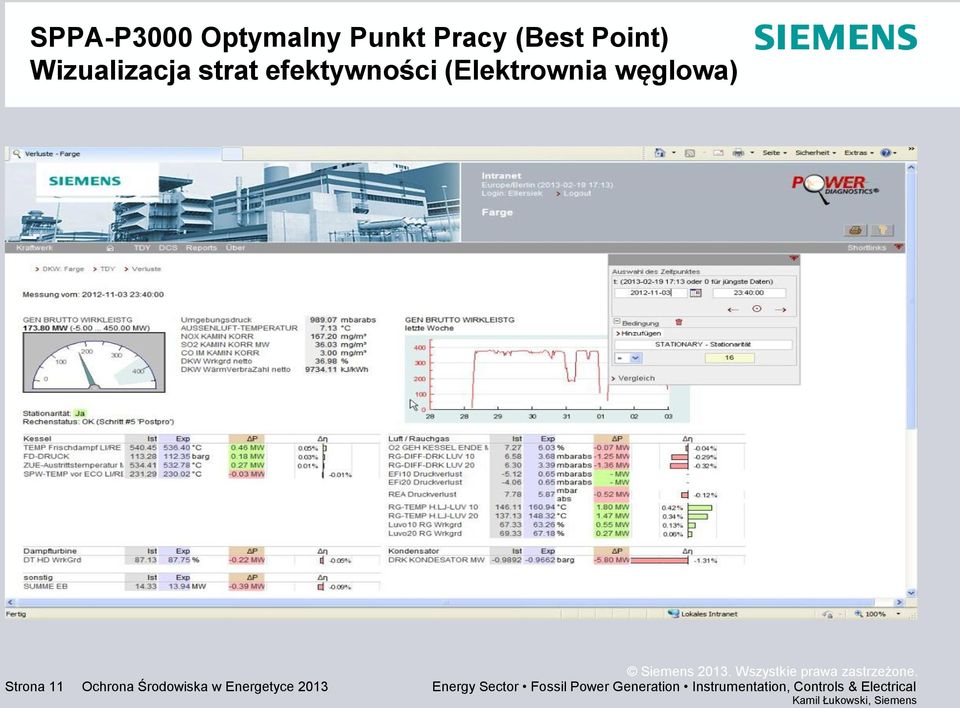
Task: Click the 'Luvo10 RG Wrkgrd' row label
Action: pos(425,525)
